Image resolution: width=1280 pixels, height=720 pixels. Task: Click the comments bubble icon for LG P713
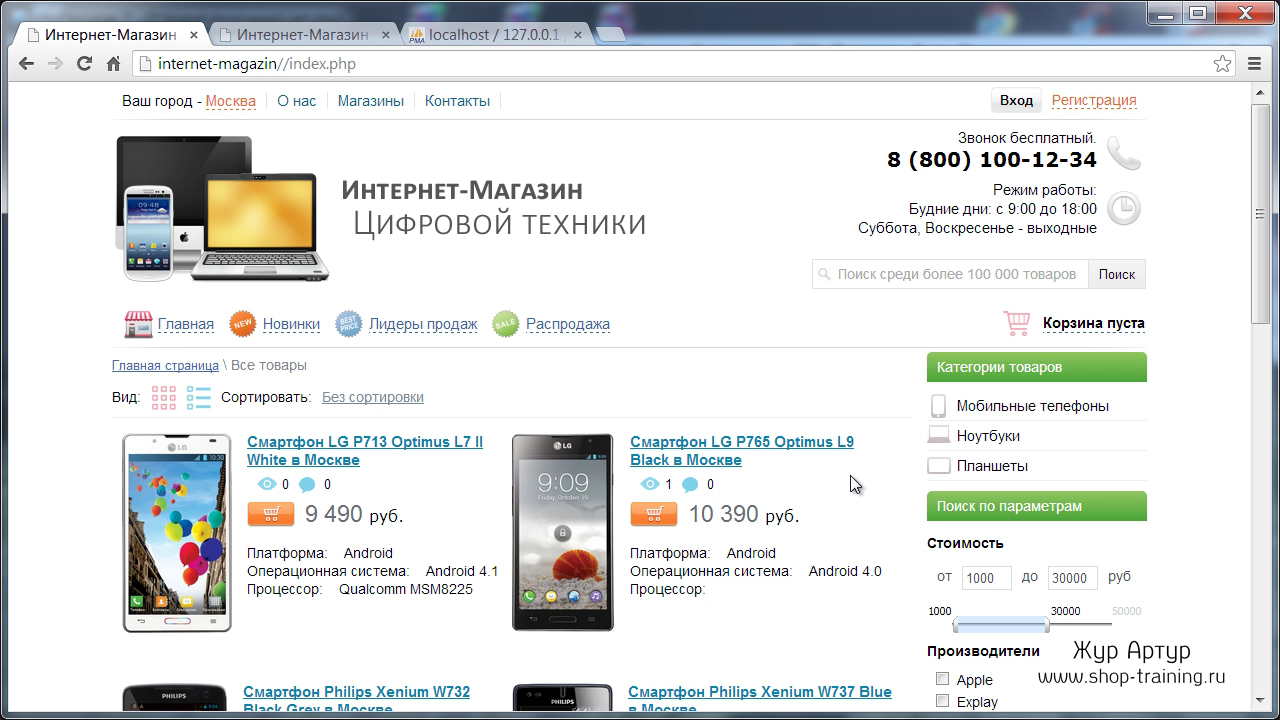[307, 485]
